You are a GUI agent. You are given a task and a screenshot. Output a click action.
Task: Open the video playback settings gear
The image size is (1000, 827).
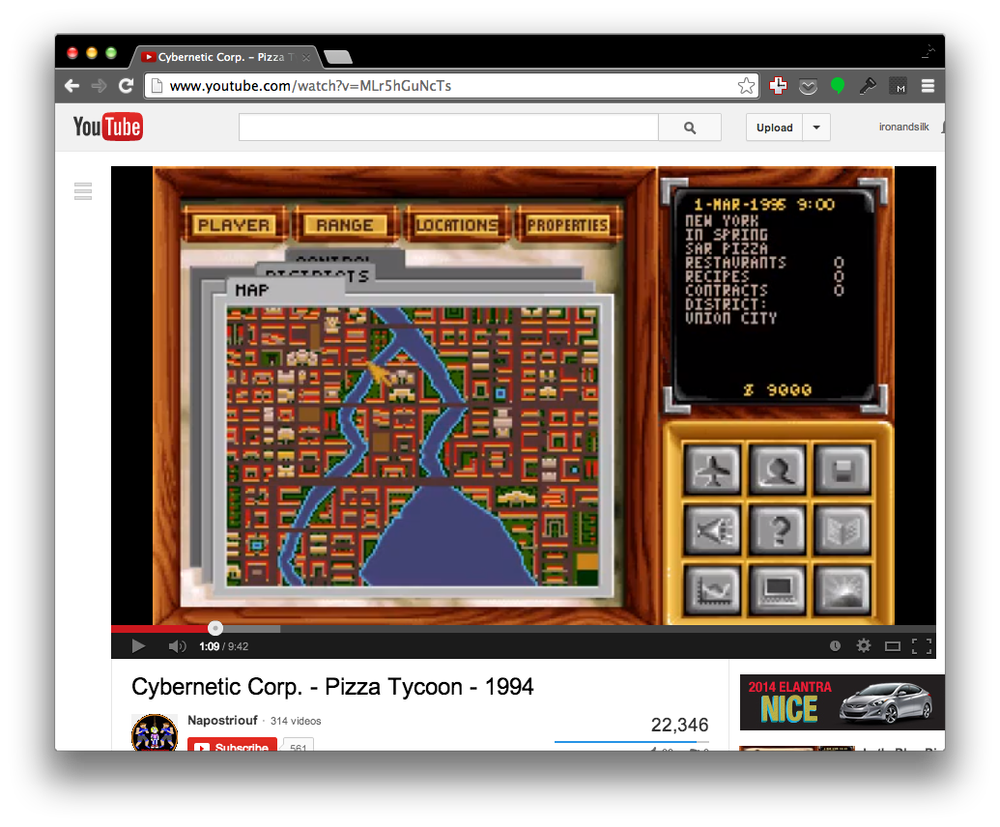(x=863, y=646)
